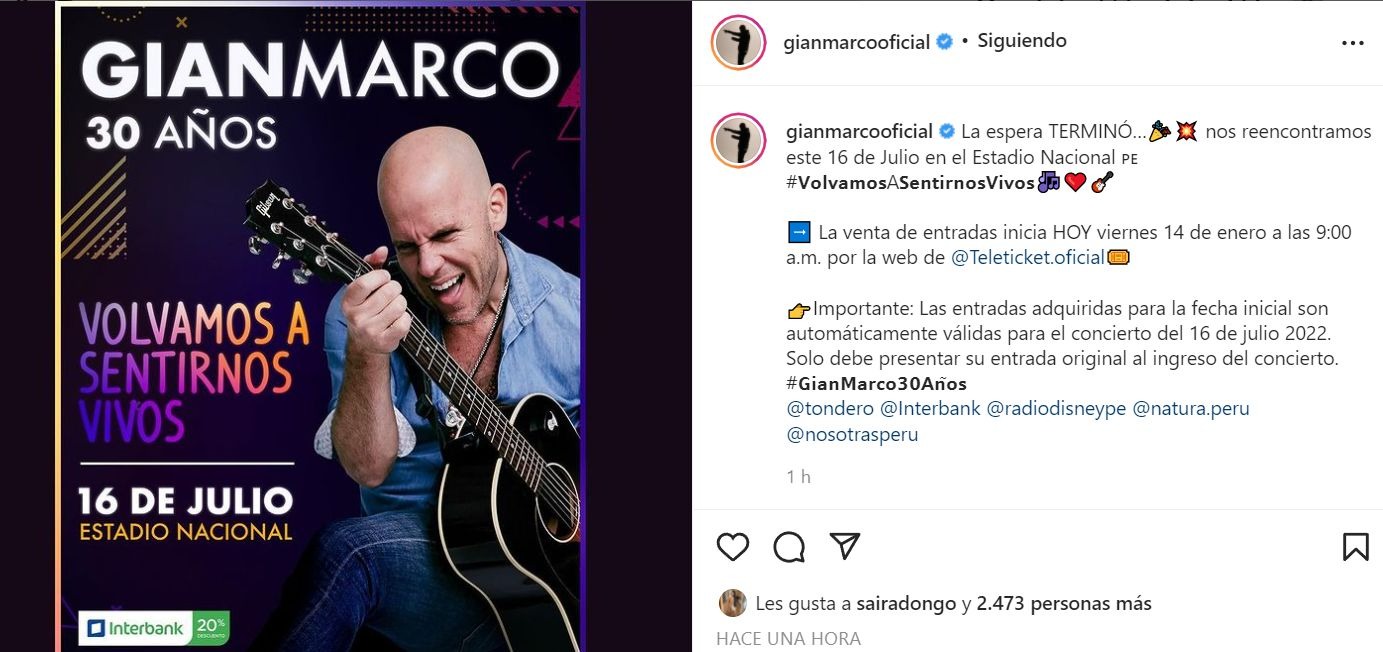Open comments with the speech bubble icon
This screenshot has height=652, width=1383.
(789, 546)
